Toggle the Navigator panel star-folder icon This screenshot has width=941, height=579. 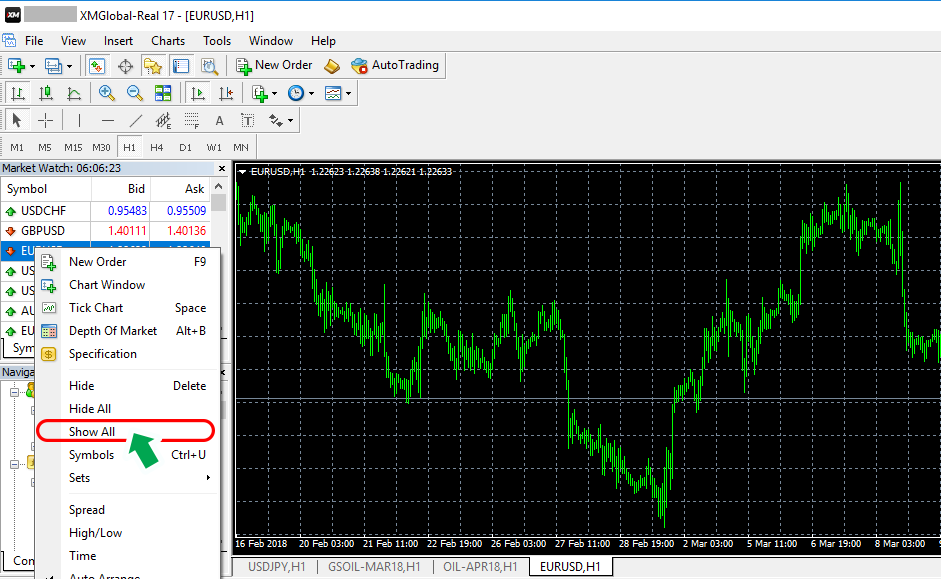152,65
